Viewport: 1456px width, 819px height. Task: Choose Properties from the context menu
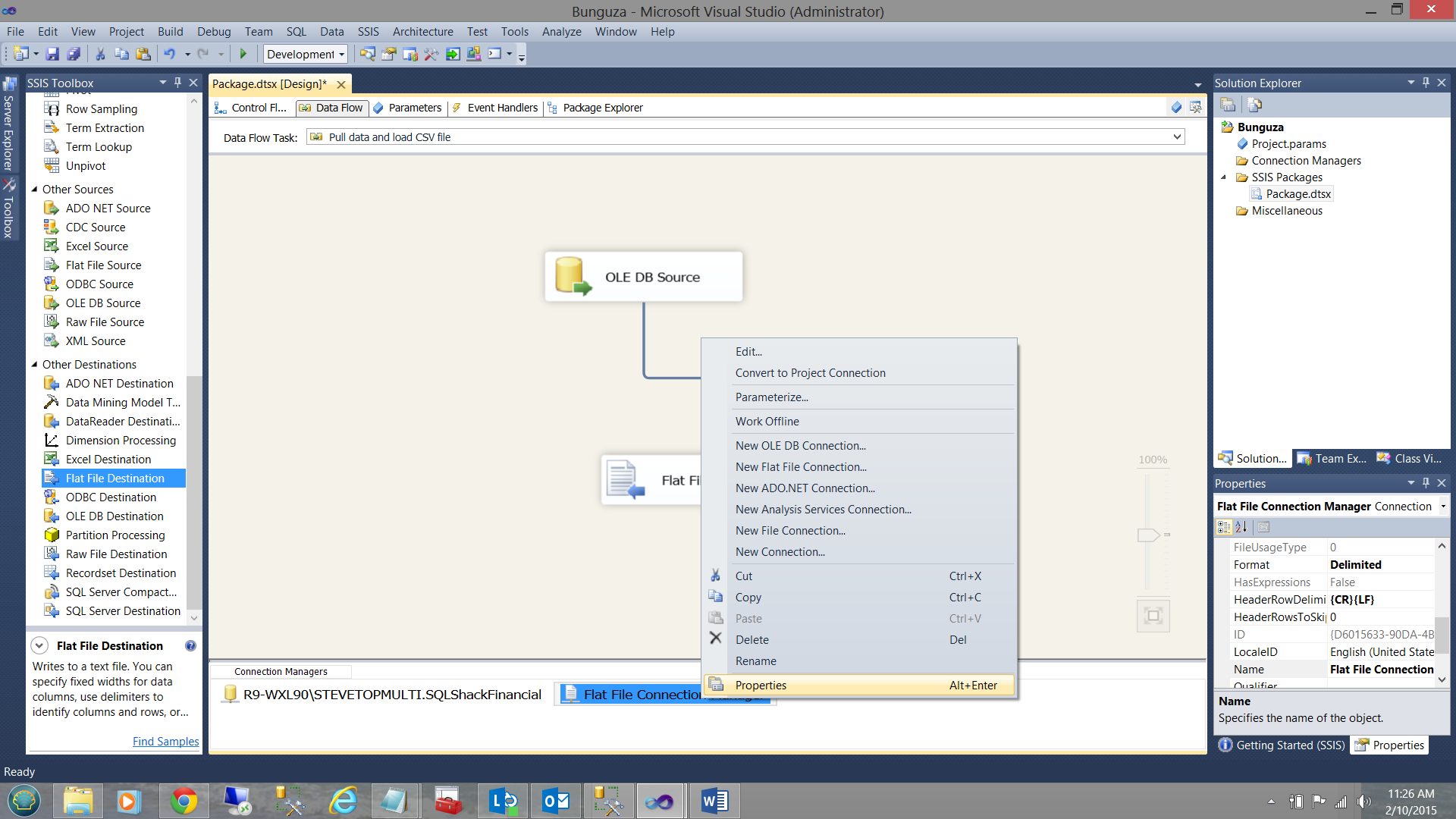click(x=761, y=686)
